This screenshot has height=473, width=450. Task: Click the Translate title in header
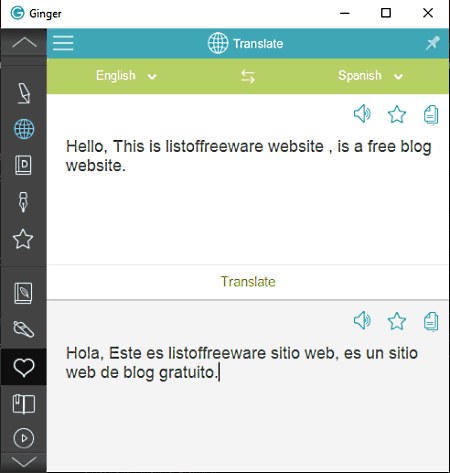(x=258, y=44)
